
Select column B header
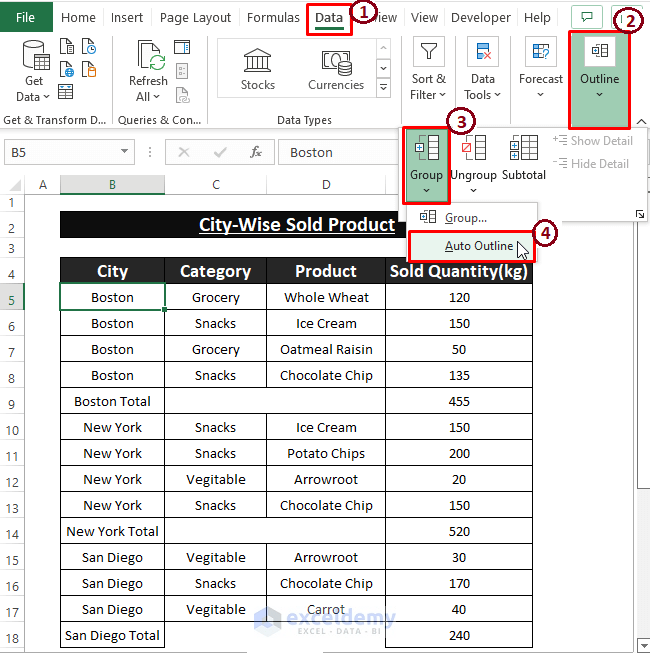tap(112, 184)
